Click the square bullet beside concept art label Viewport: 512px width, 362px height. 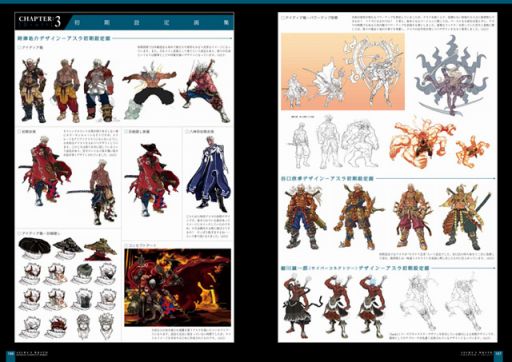coord(127,245)
